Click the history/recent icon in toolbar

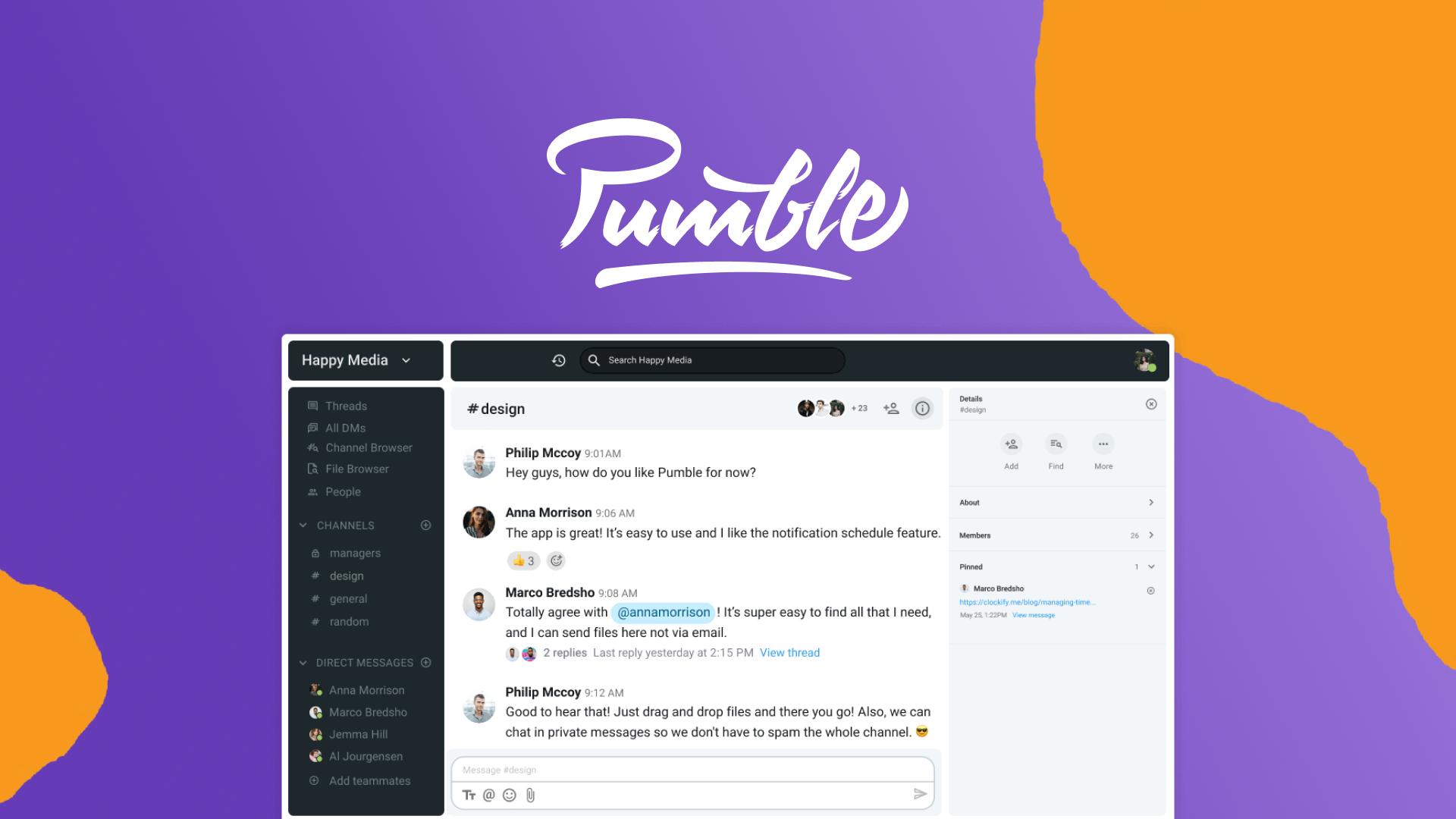560,360
